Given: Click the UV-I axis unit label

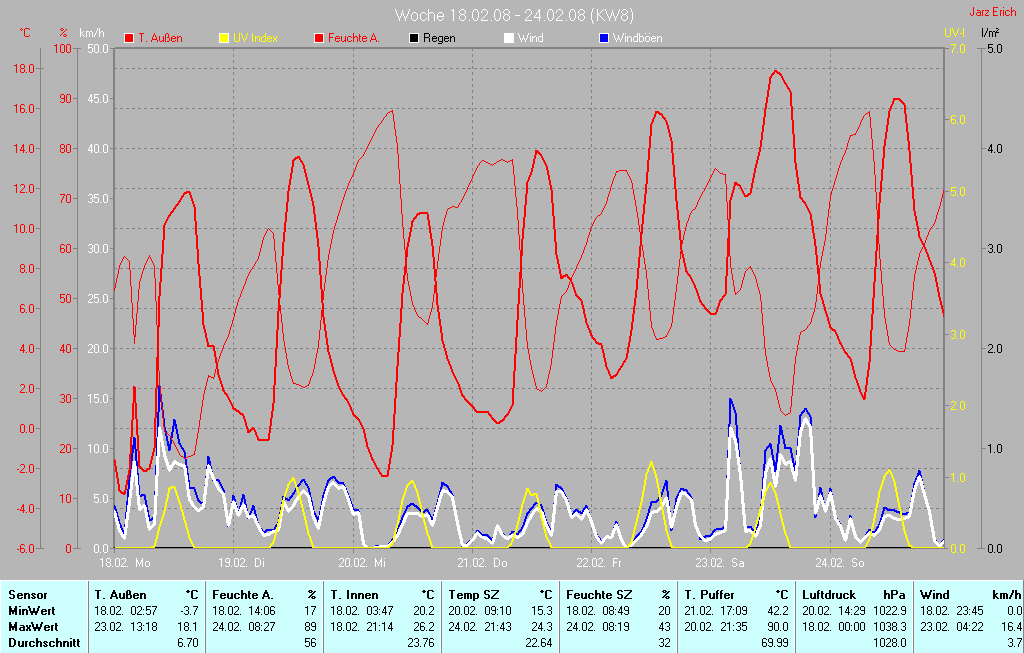Looking at the screenshot, I should 954,32.
